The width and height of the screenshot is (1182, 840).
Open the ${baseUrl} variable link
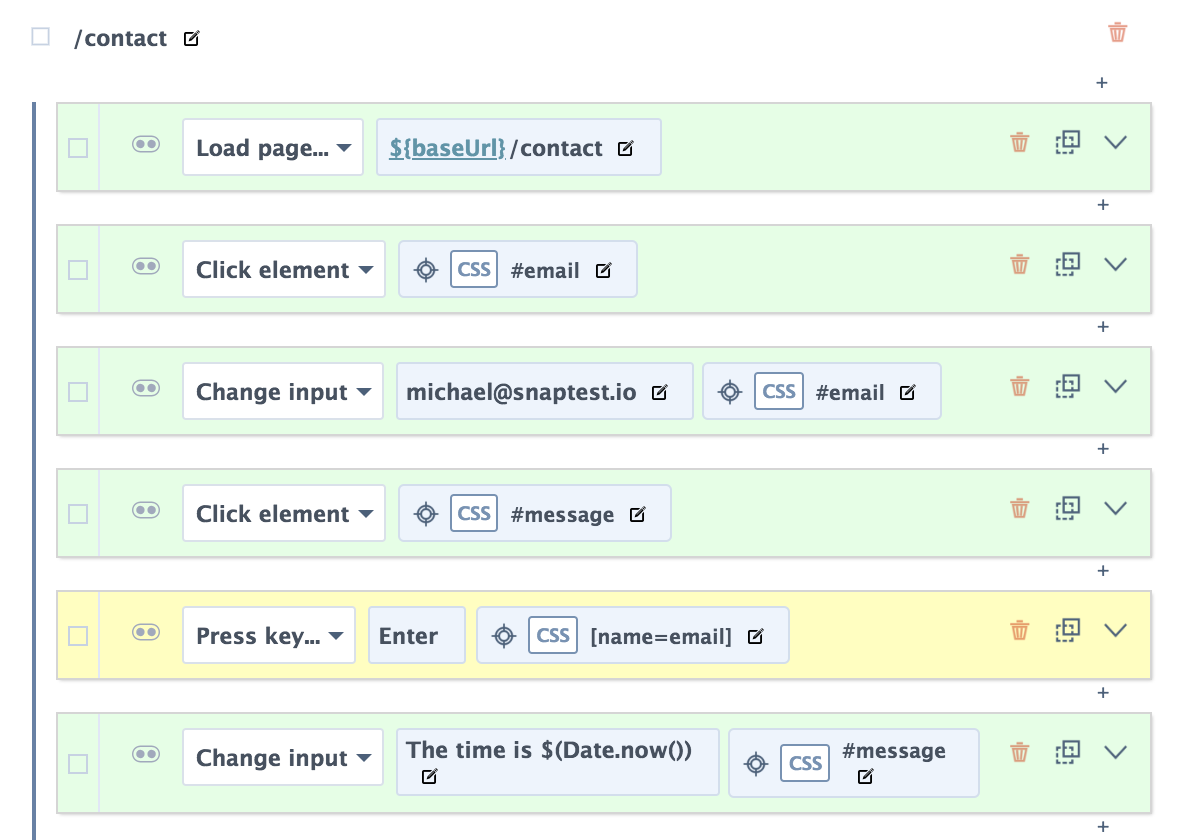click(448, 148)
